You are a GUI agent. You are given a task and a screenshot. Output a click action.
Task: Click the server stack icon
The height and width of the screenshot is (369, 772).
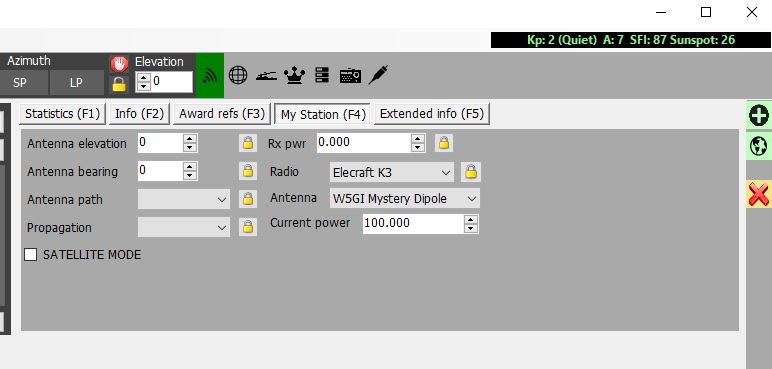(x=322, y=75)
